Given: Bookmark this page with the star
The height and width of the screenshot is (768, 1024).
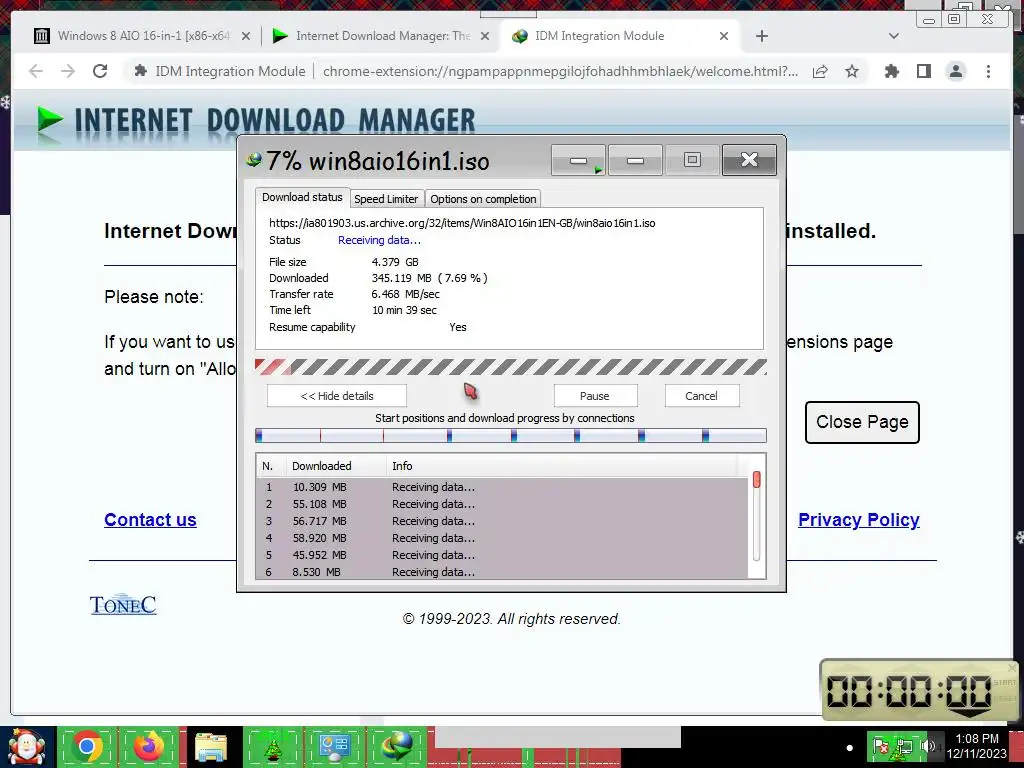Looking at the screenshot, I should coord(852,71).
